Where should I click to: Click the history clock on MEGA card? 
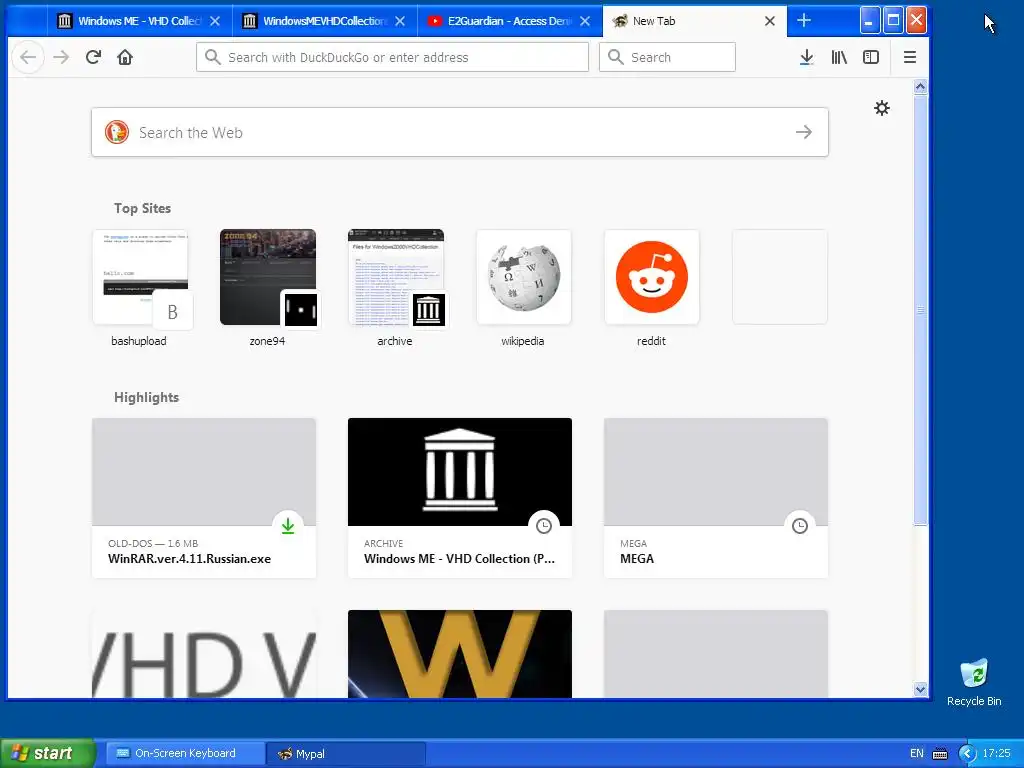[x=800, y=526]
